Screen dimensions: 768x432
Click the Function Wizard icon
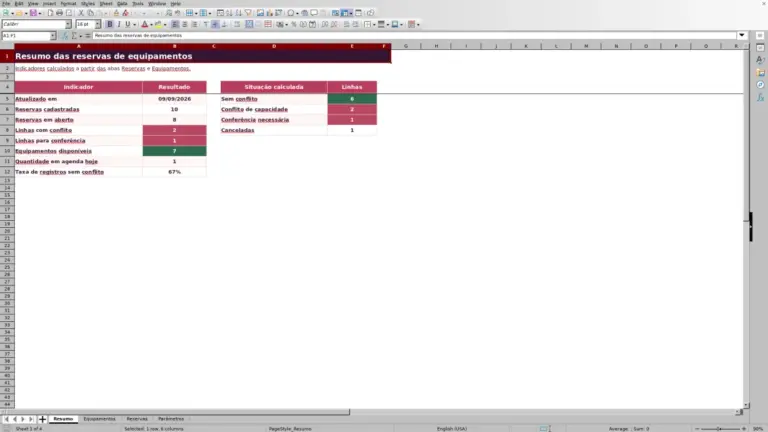tap(65, 36)
